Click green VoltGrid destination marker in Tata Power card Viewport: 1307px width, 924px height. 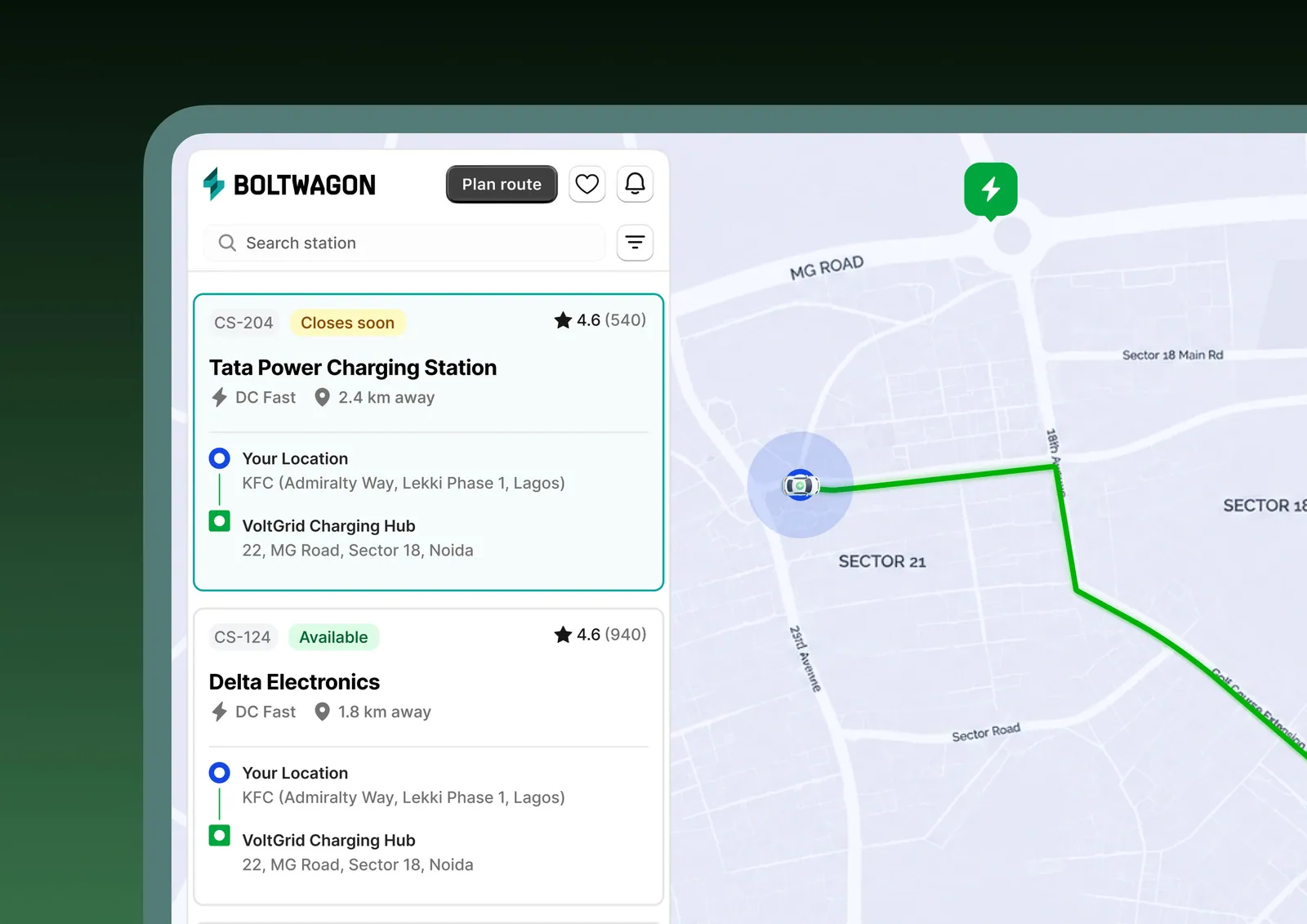[x=219, y=521]
